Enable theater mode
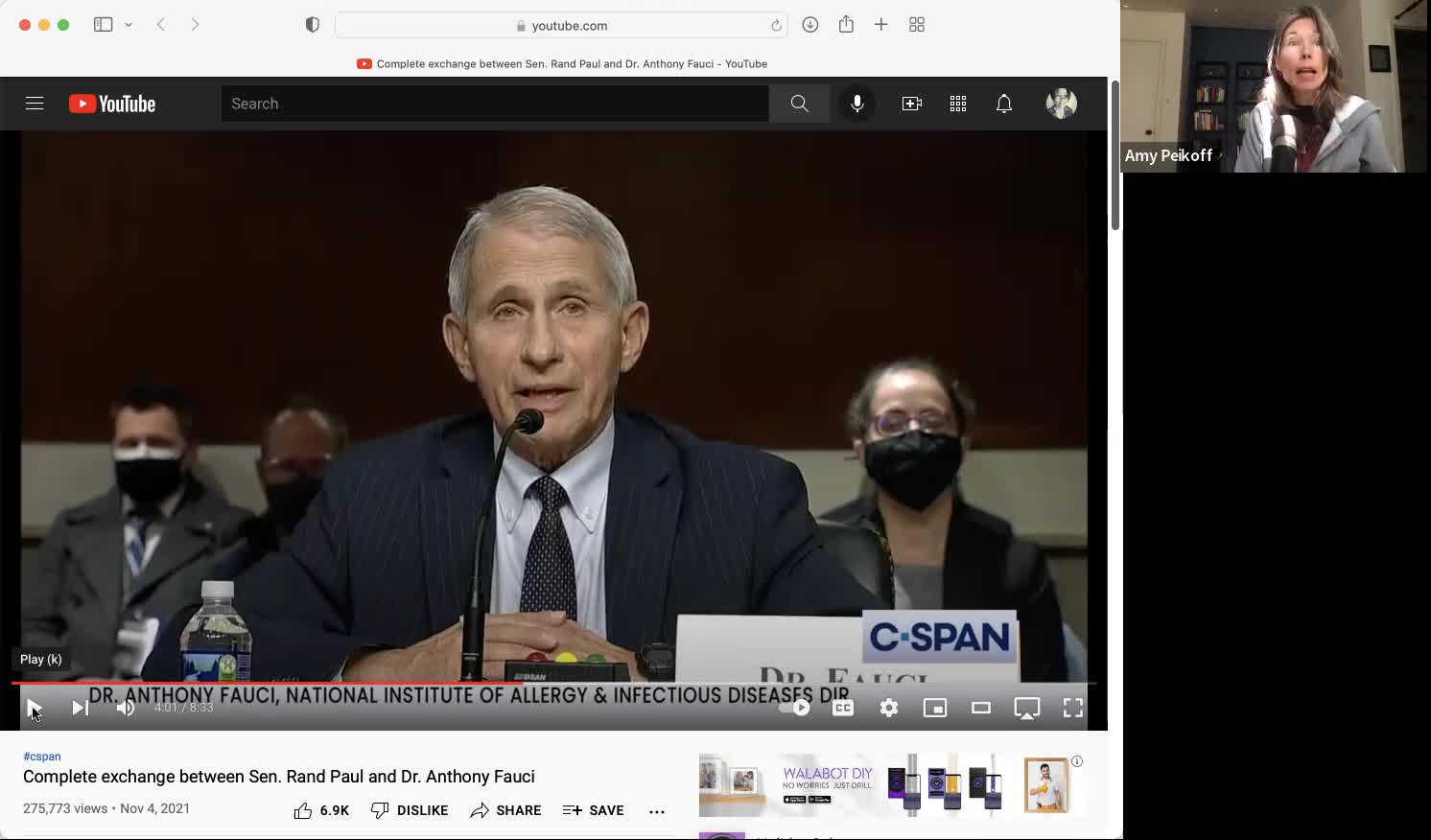This screenshot has height=840, width=1431. 981,708
